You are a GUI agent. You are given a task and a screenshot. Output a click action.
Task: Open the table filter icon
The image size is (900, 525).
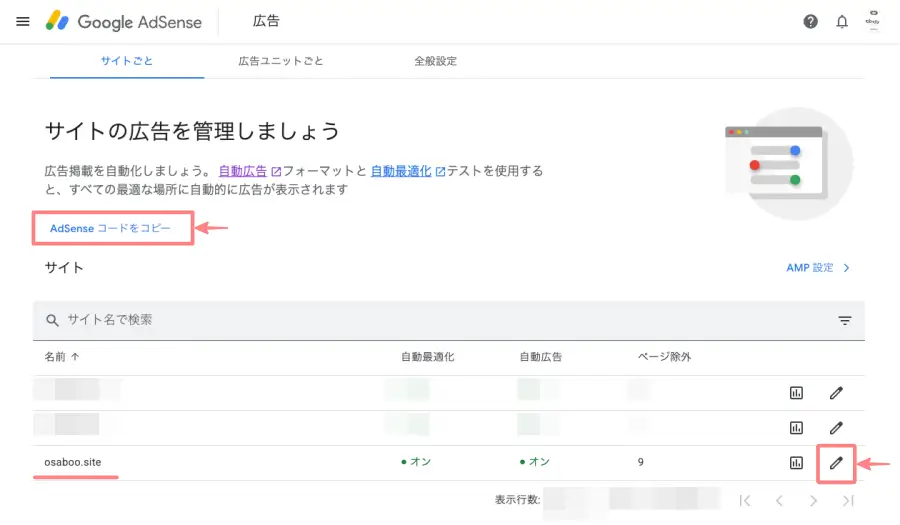click(x=844, y=321)
